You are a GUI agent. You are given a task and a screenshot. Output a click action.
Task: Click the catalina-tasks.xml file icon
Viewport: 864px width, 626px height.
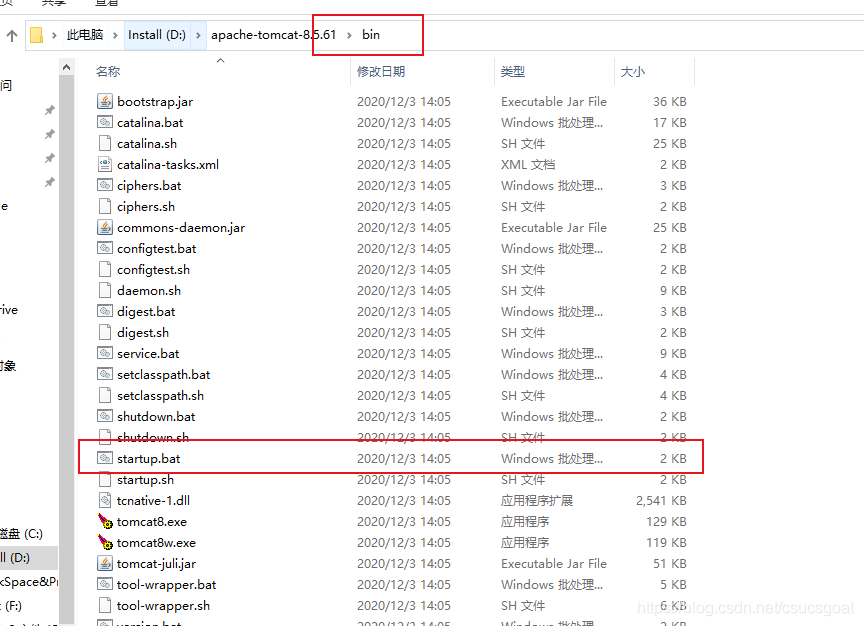[x=105, y=164]
